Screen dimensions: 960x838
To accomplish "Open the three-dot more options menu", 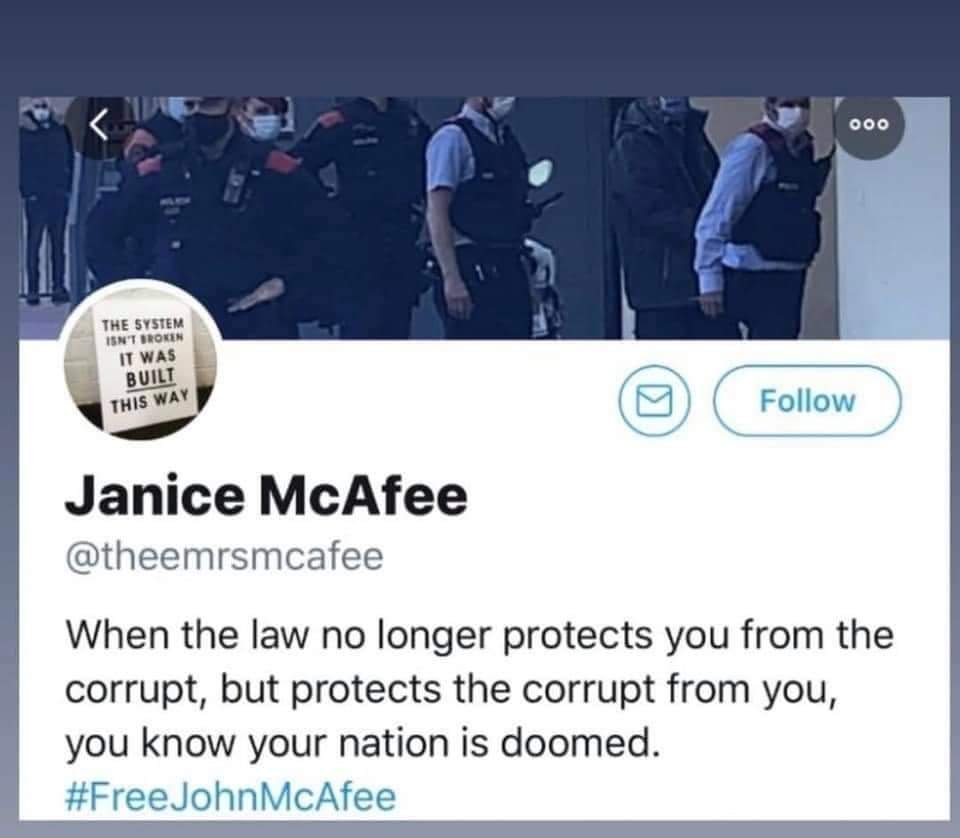I will pos(869,125).
